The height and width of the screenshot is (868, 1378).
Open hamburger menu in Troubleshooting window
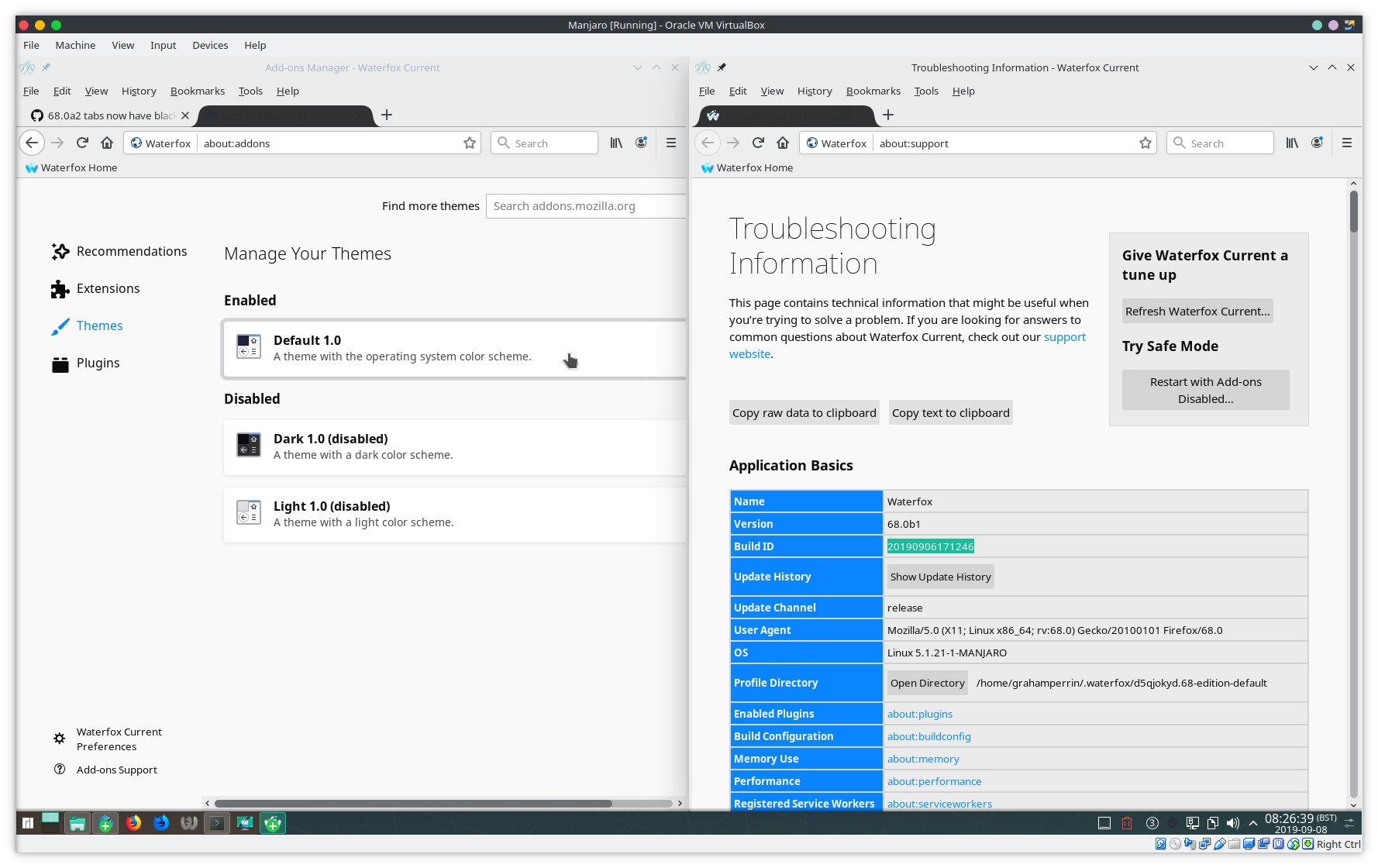click(x=1347, y=143)
